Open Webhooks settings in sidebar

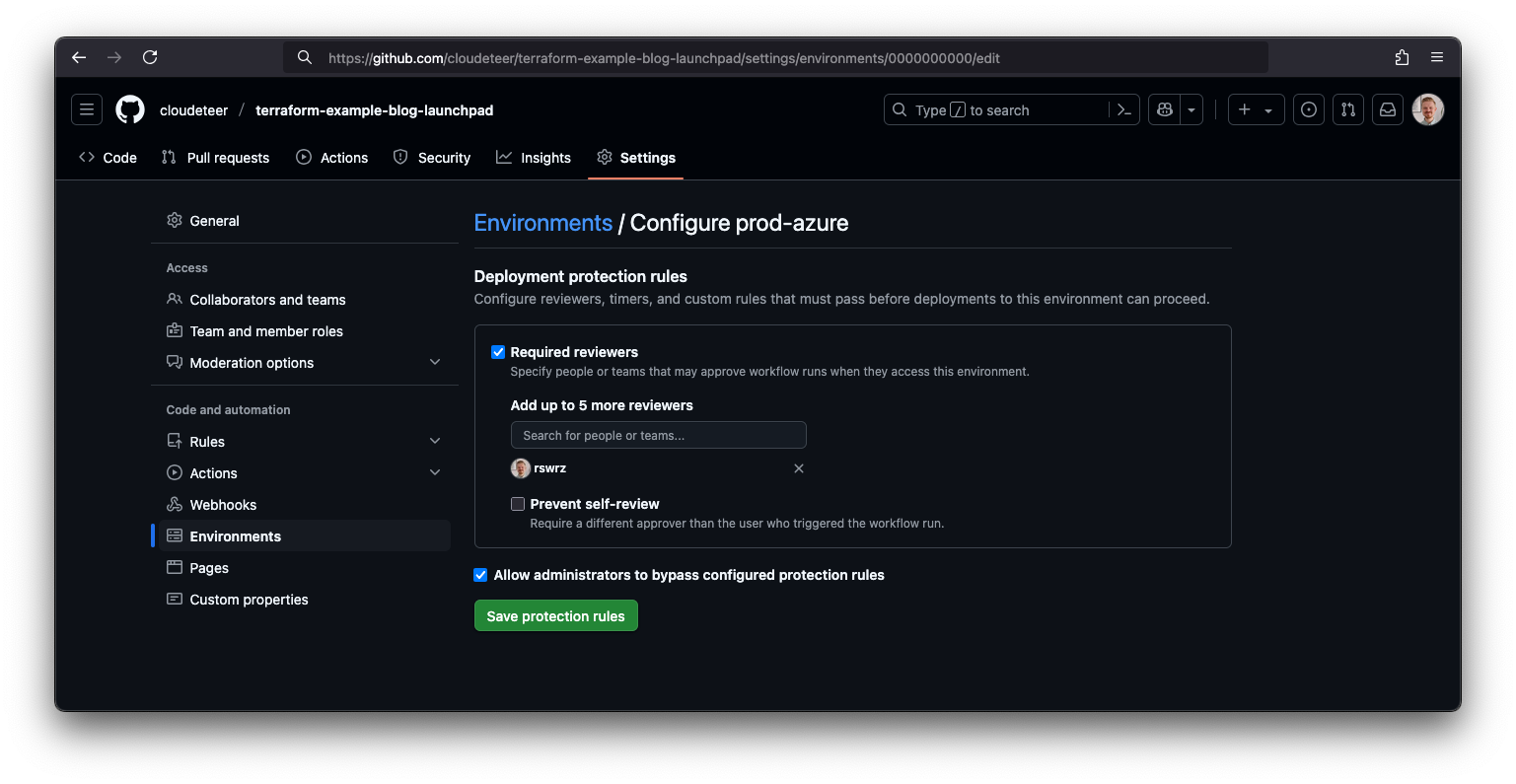coord(305,505)
